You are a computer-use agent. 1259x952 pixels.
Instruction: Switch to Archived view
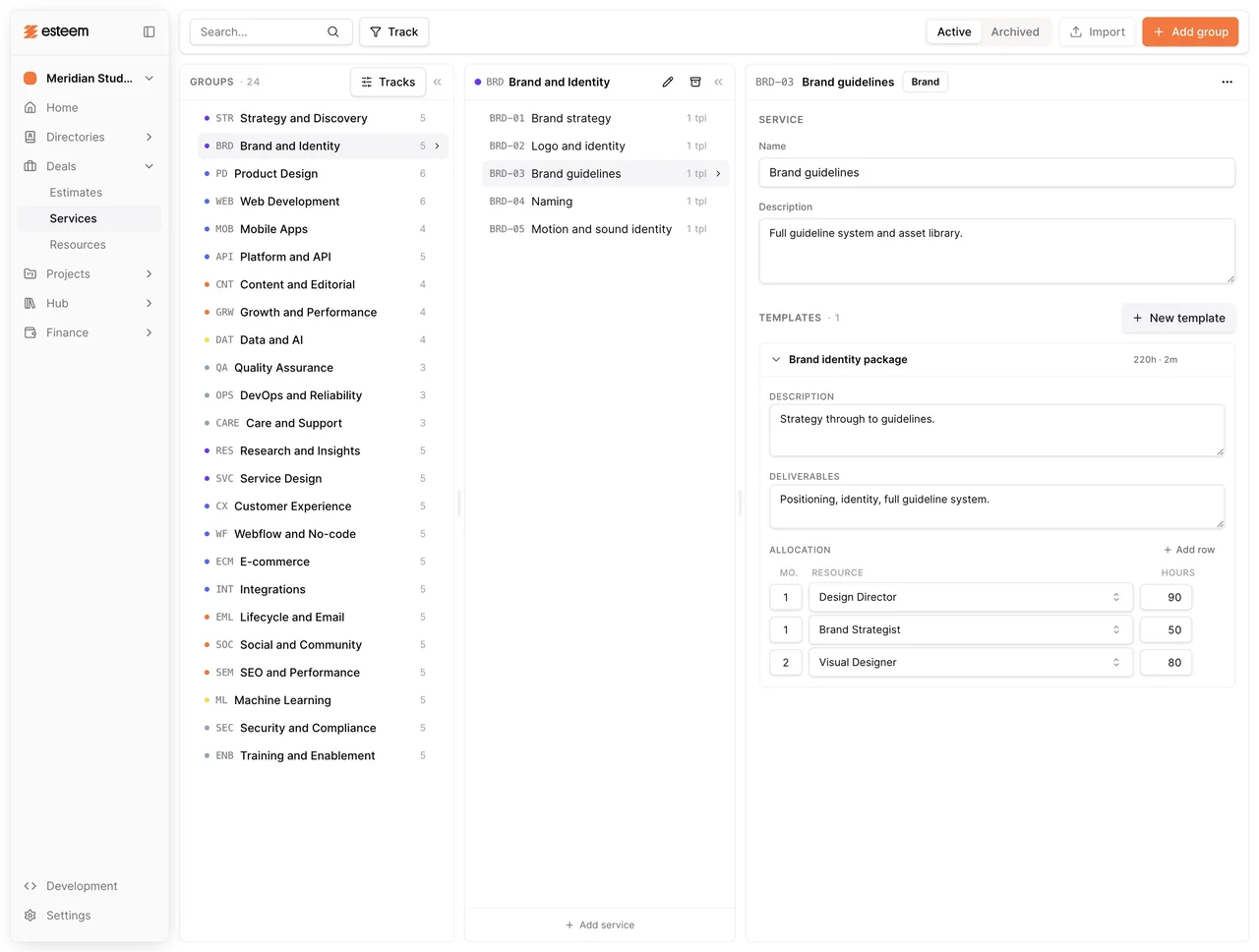pyautogui.click(x=1015, y=31)
